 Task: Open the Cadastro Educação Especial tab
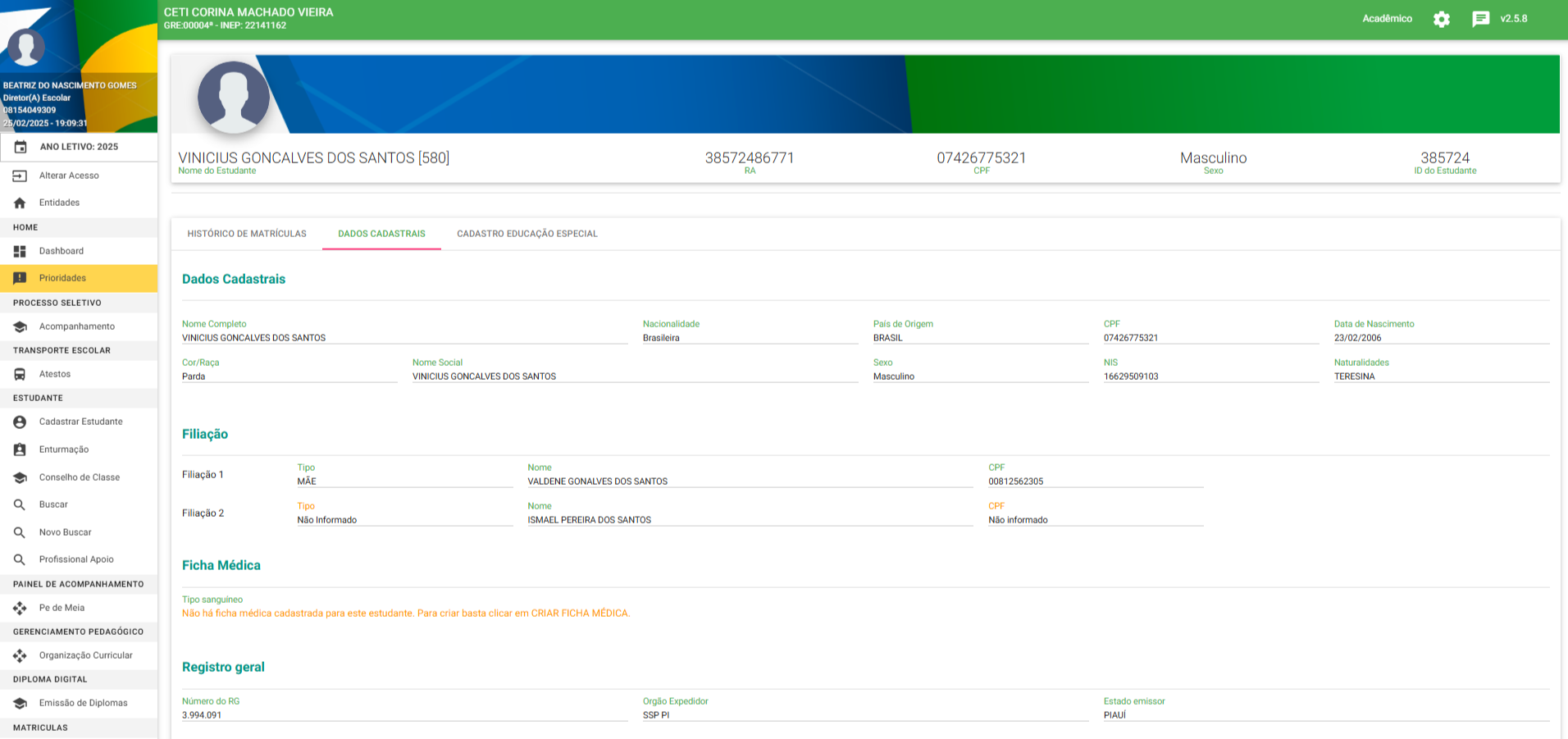tap(526, 234)
